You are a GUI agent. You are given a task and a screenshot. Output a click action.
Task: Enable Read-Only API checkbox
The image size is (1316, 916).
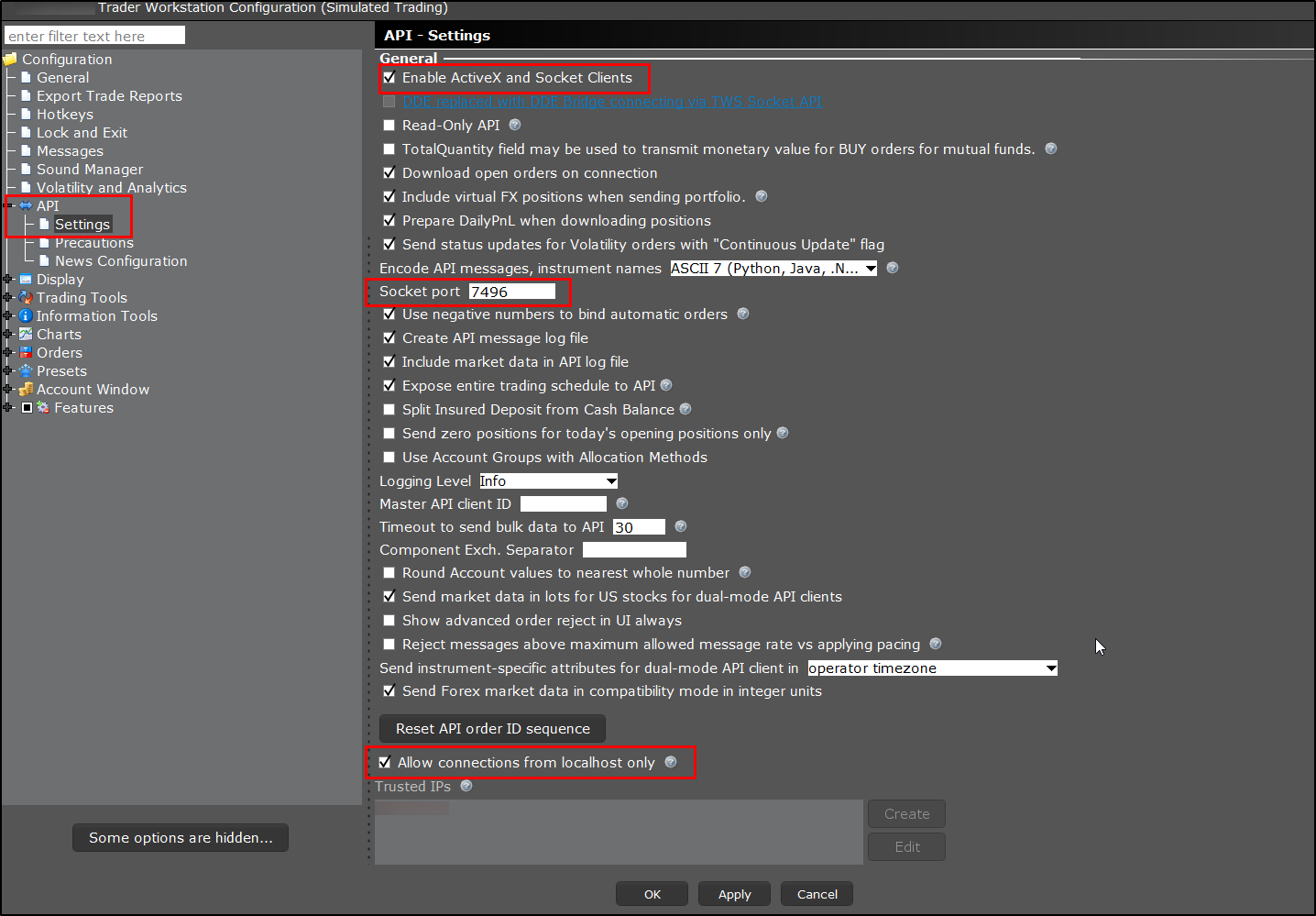[x=389, y=125]
